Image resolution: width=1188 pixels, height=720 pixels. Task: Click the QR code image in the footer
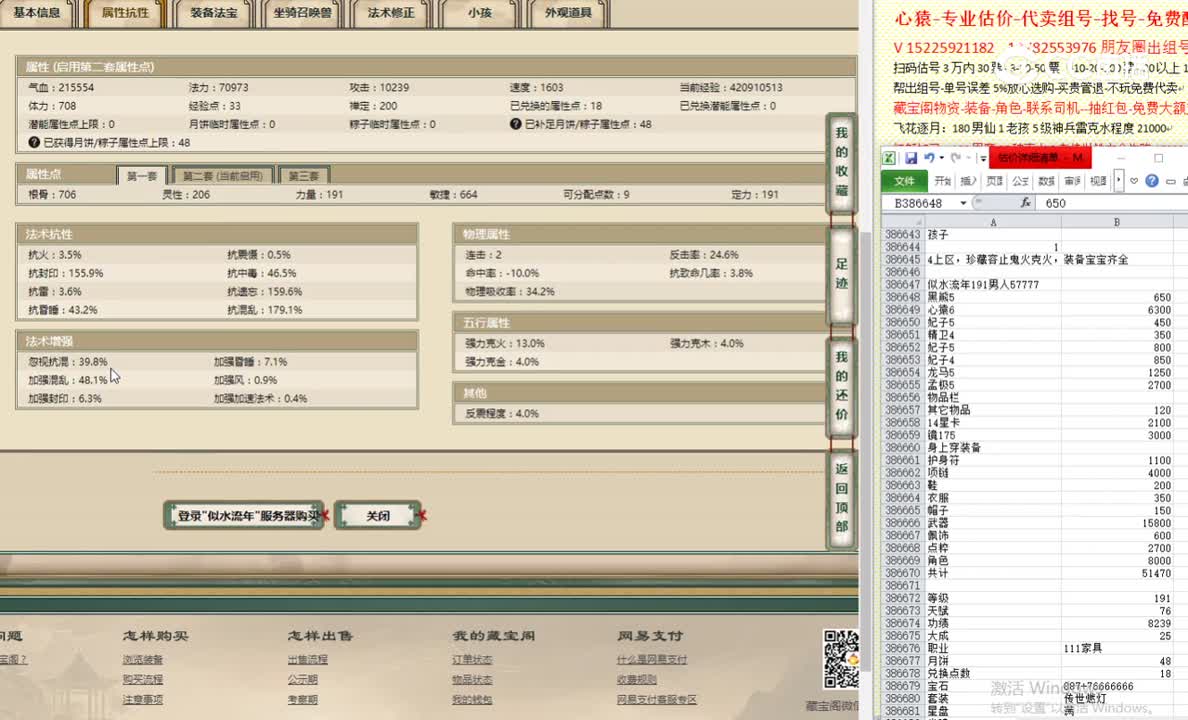841,659
